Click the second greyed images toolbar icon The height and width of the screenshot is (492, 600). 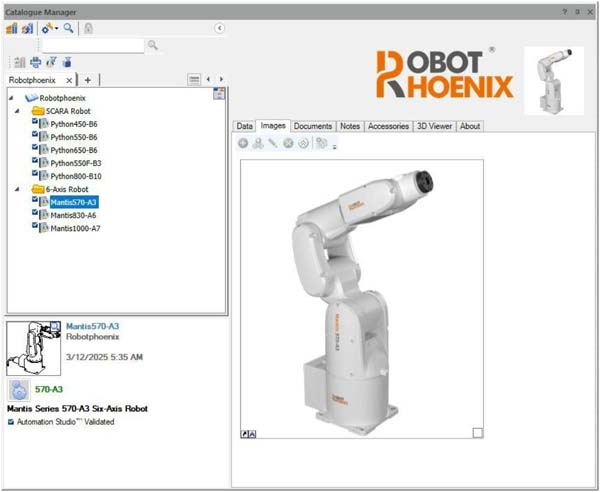(258, 143)
